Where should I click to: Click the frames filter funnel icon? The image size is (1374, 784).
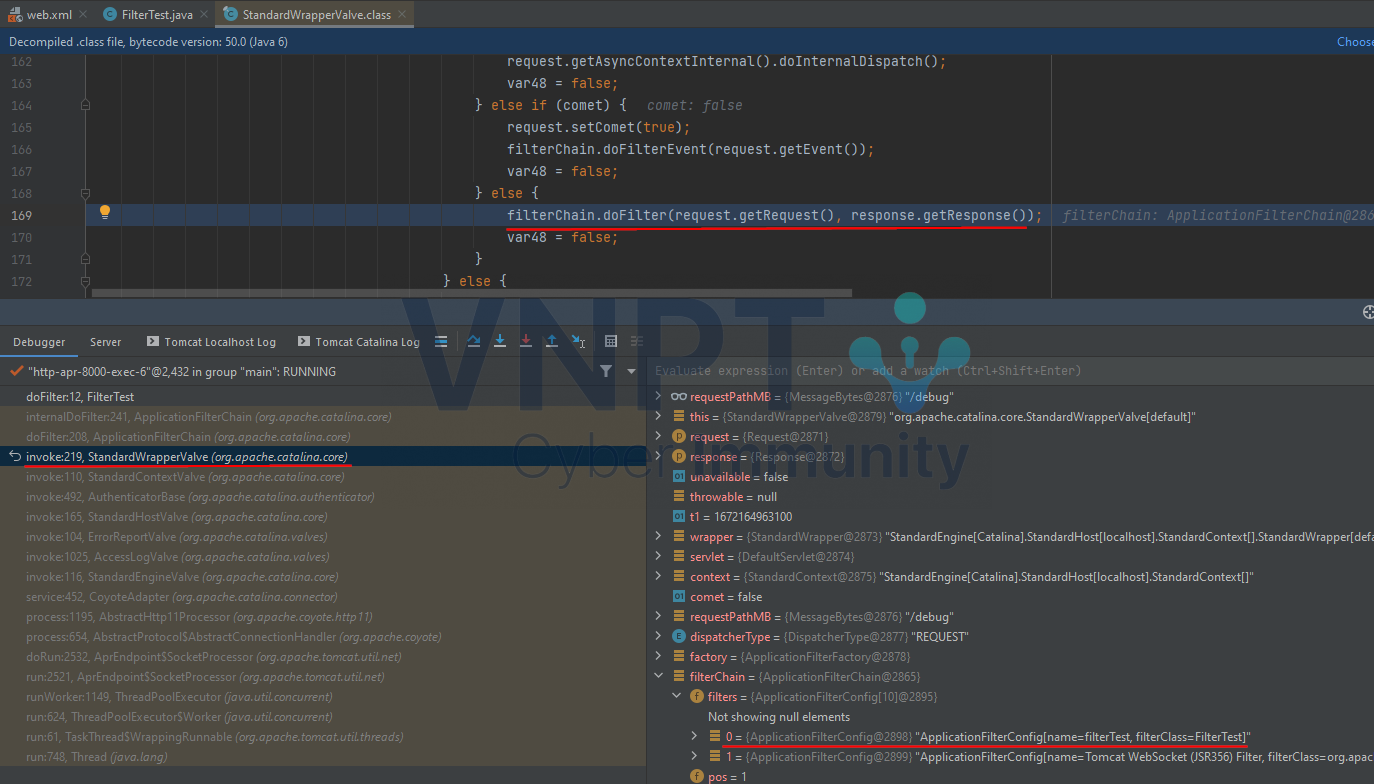(x=605, y=371)
